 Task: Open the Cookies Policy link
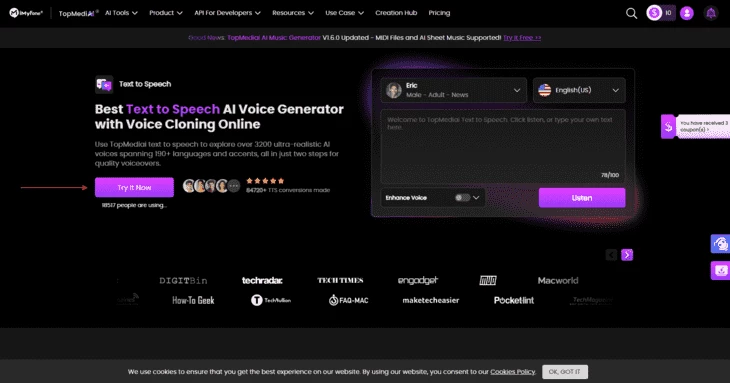[513, 372]
